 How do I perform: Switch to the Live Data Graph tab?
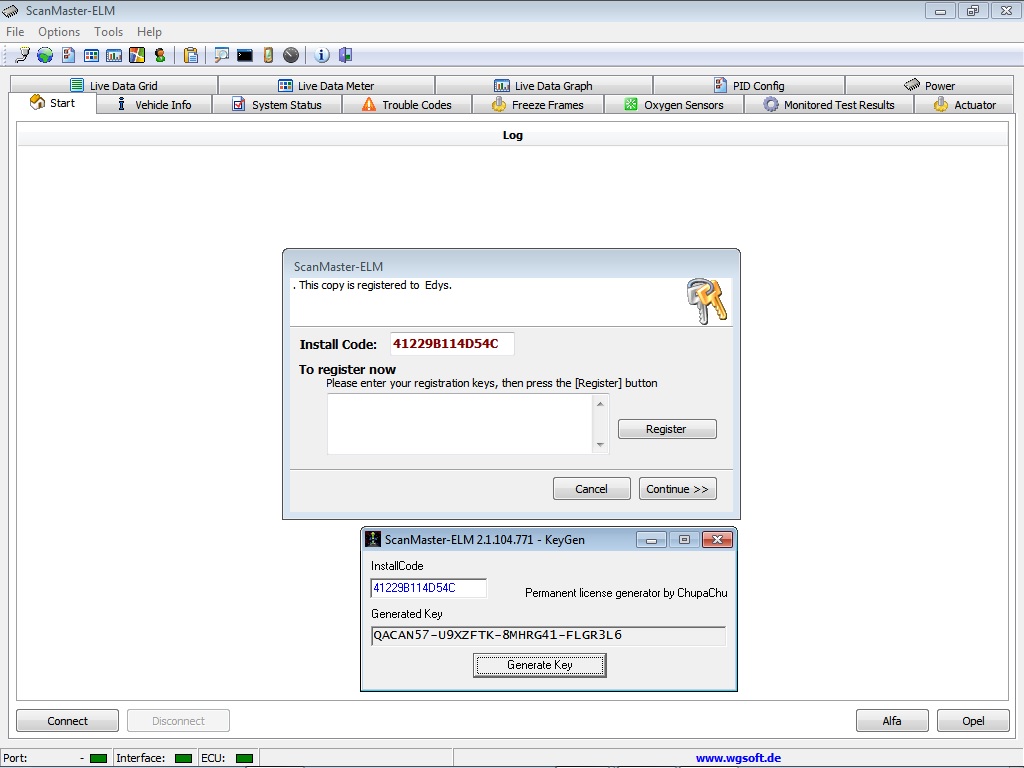click(543, 86)
